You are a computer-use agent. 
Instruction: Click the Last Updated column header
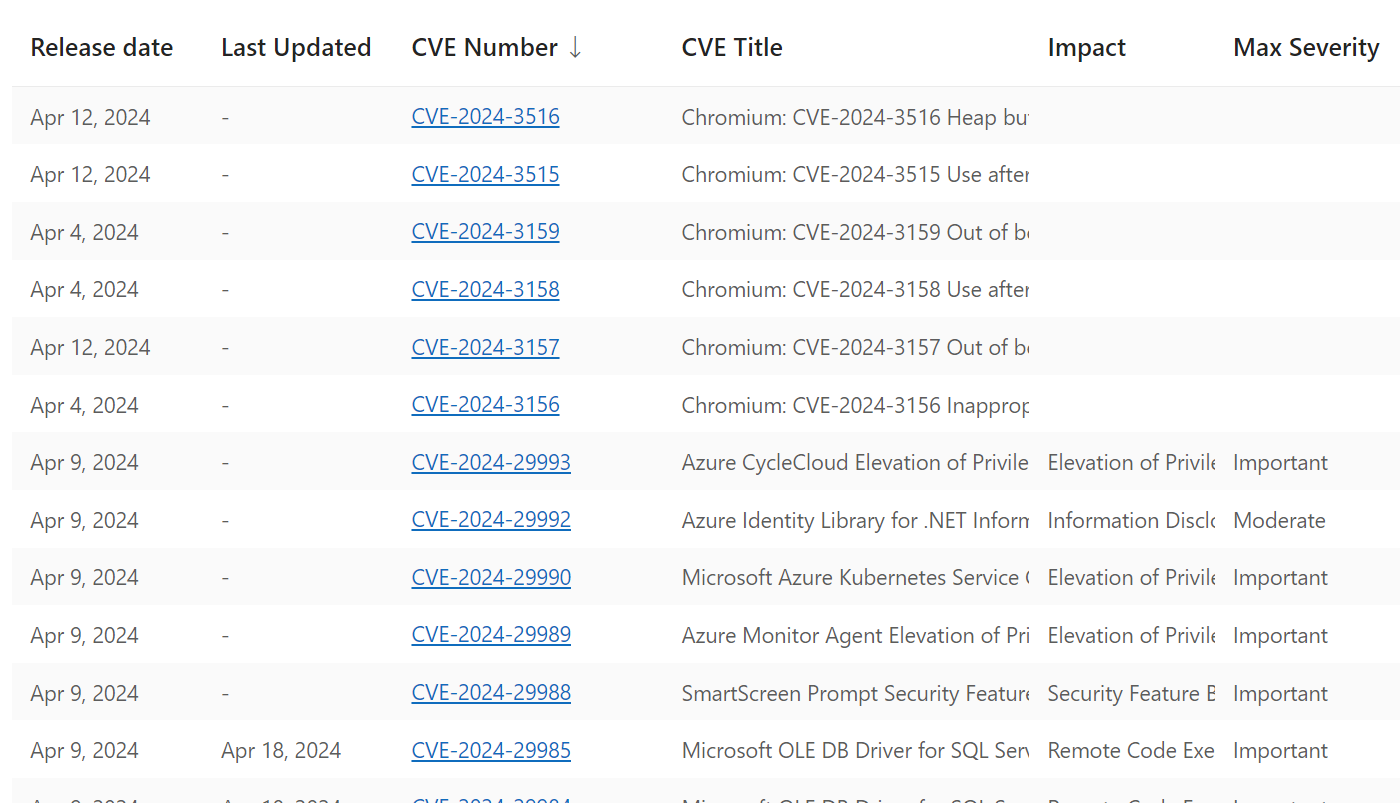pos(295,48)
